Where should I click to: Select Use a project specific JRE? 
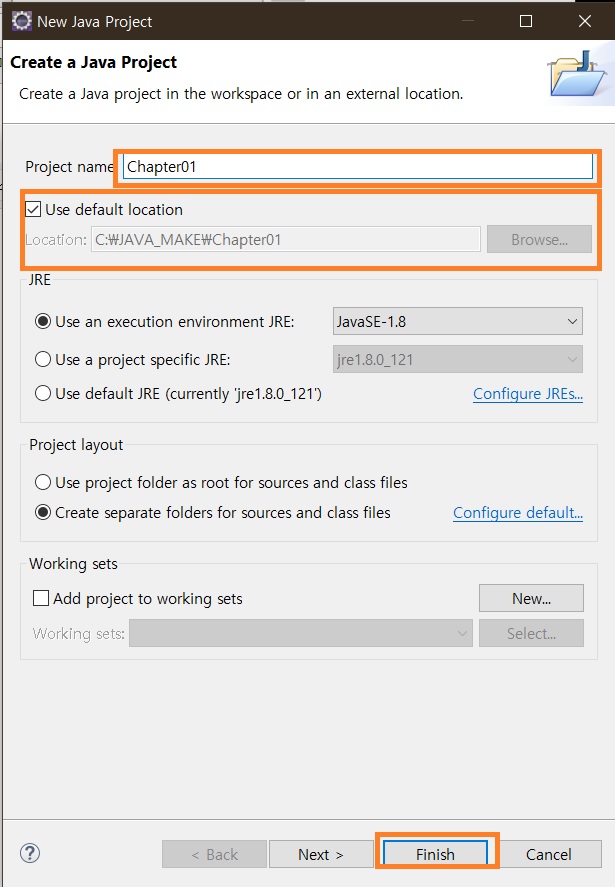pyautogui.click(x=43, y=360)
